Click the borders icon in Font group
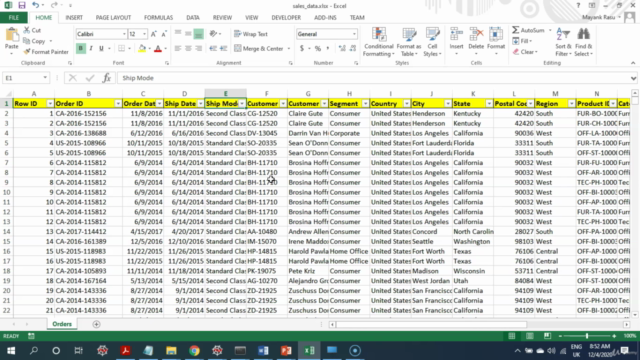 tap(121, 49)
